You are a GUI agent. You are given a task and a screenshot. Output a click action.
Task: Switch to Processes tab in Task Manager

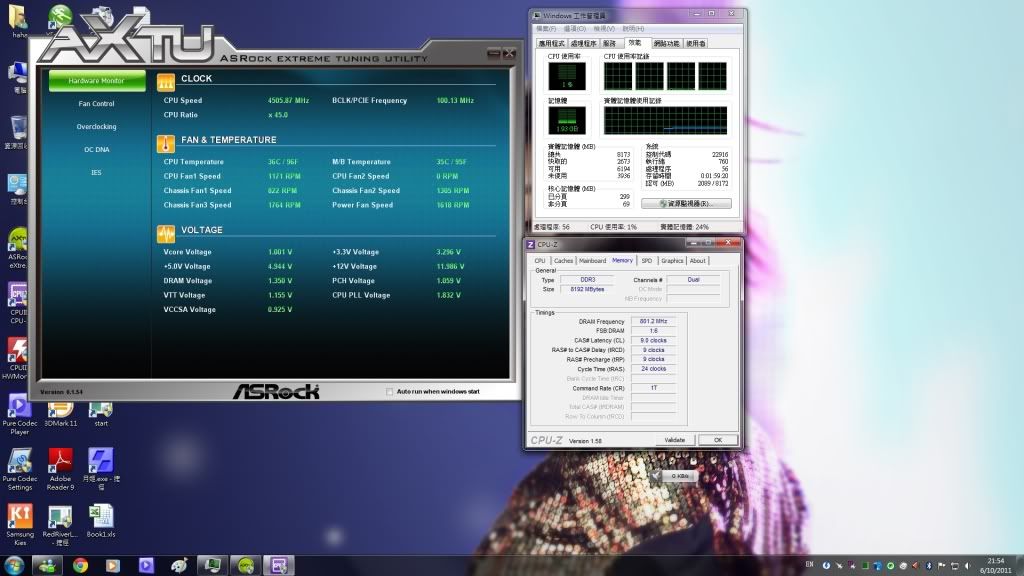pyautogui.click(x=583, y=44)
